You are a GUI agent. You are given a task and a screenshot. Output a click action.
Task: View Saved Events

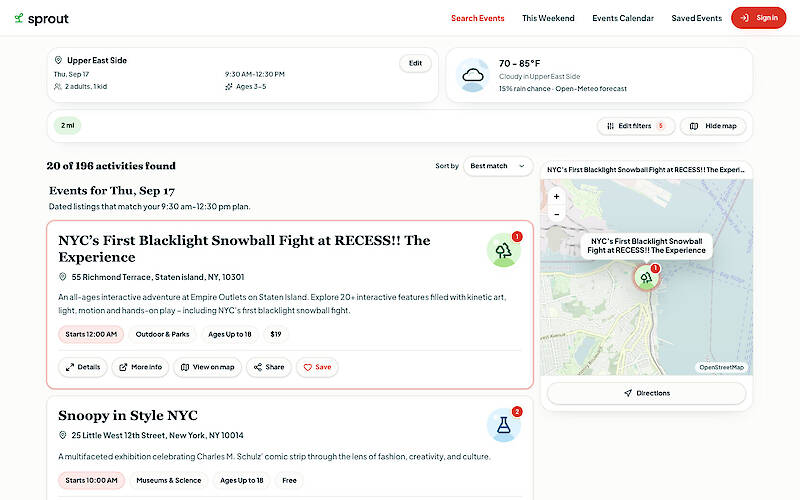coord(696,18)
